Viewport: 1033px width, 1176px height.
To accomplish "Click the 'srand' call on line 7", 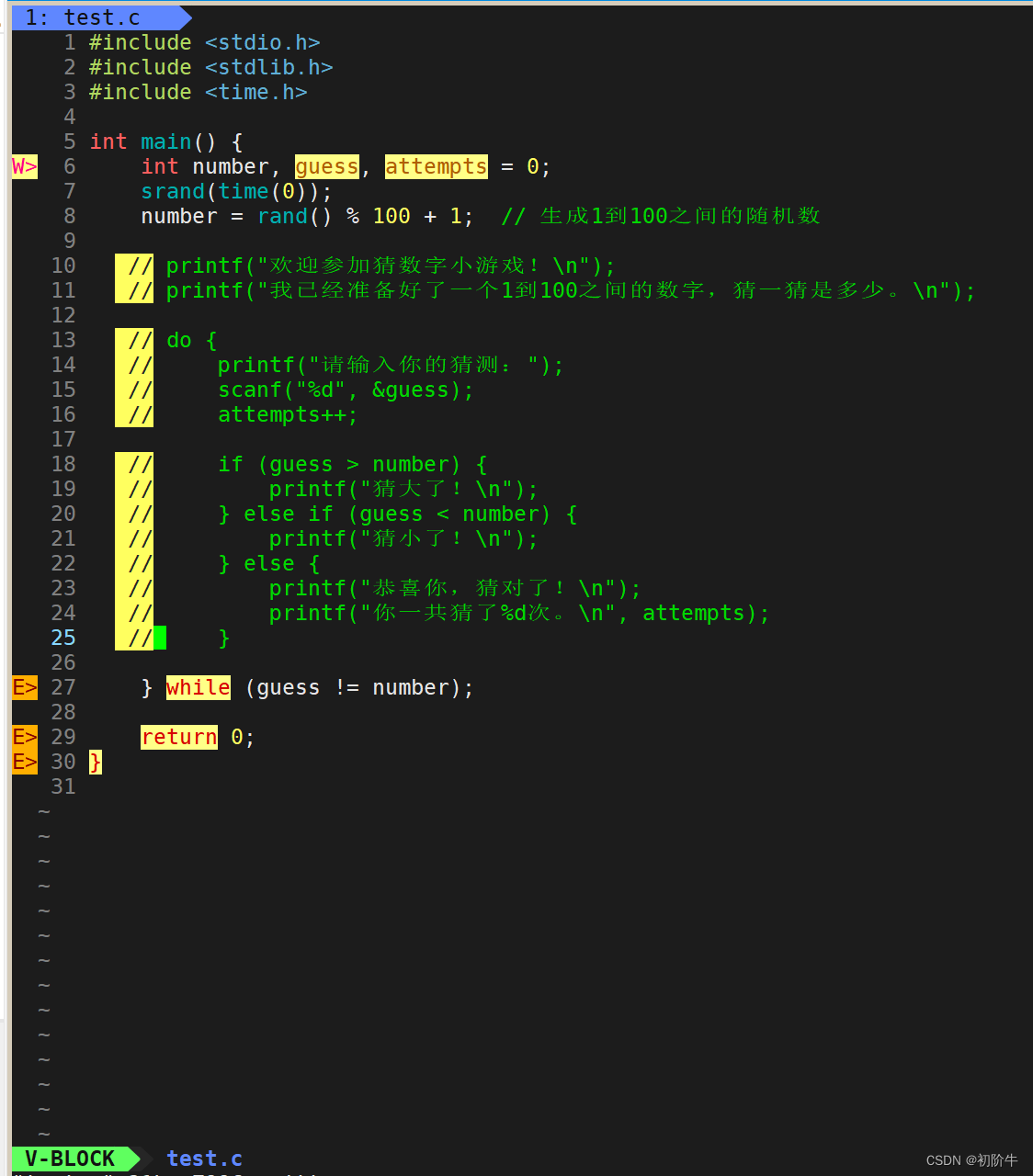I will 172,191.
